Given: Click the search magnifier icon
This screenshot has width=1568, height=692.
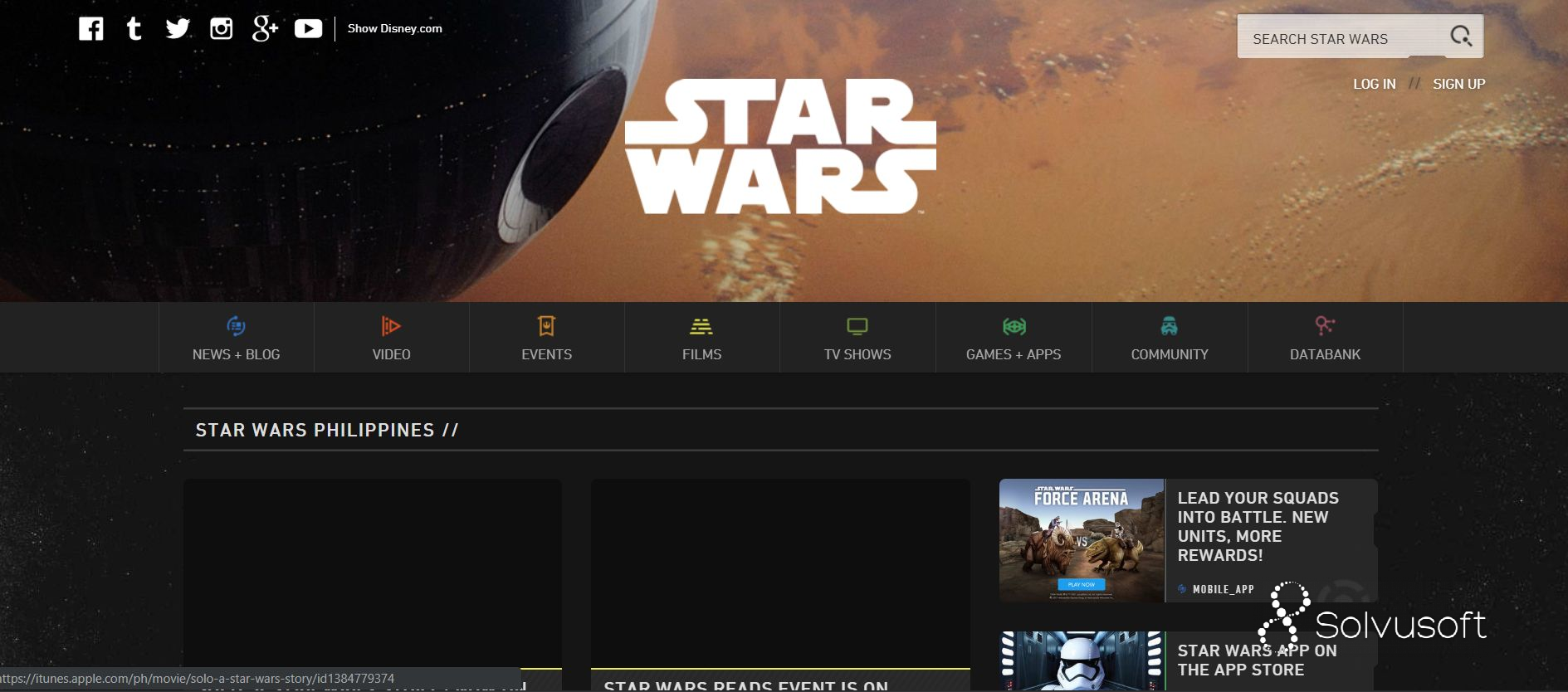Looking at the screenshot, I should click(1461, 37).
